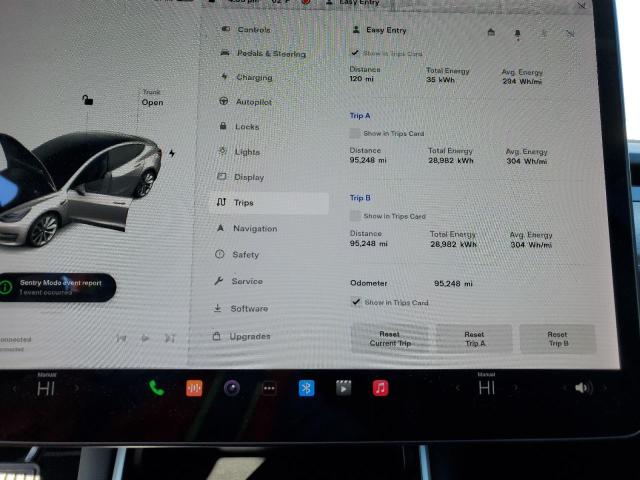Raise driver temperature with right arrow
This screenshot has width=640, height=480.
pyautogui.click(x=77, y=389)
